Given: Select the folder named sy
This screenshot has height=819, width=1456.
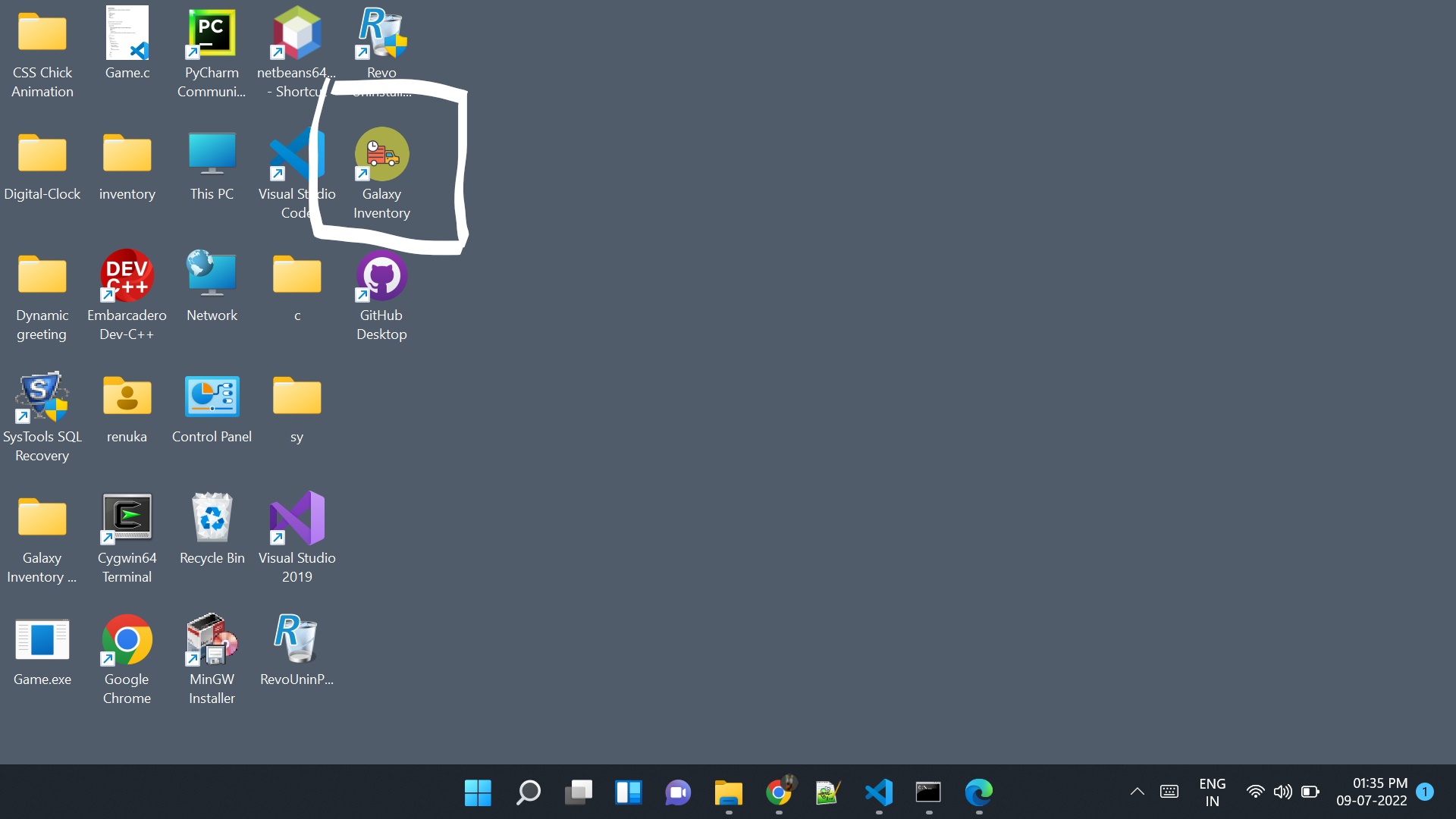Looking at the screenshot, I should click(297, 409).
